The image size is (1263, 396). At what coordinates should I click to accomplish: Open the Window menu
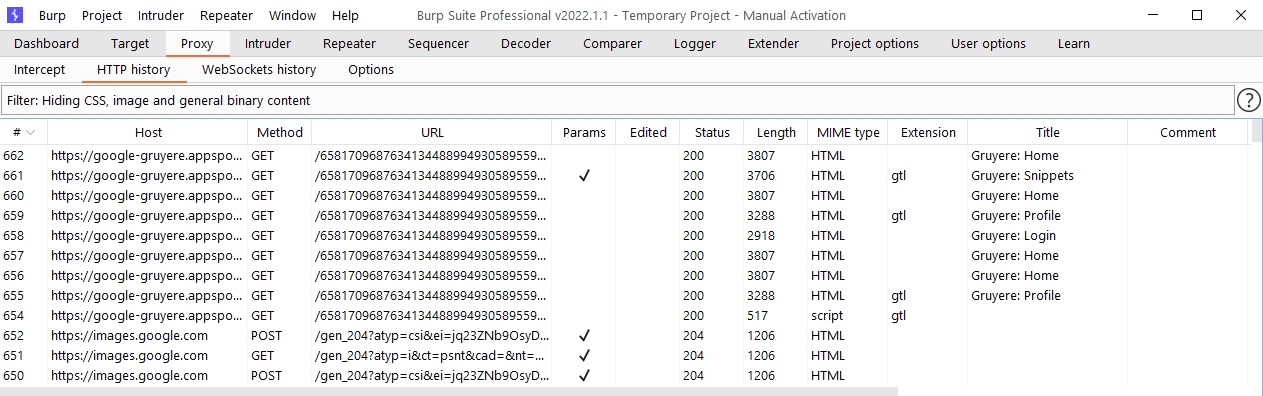(292, 16)
